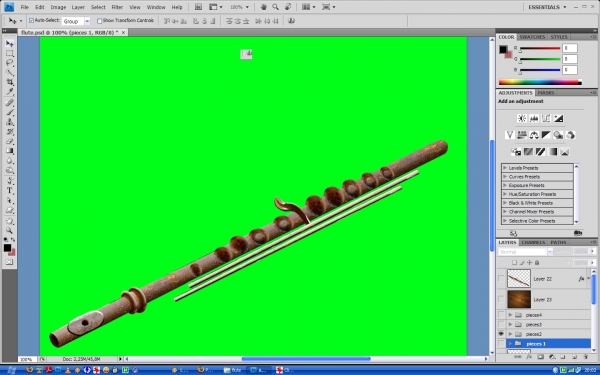Image resolution: width=600 pixels, height=375 pixels.
Task: Delete layer with trash icon
Action: point(585,357)
